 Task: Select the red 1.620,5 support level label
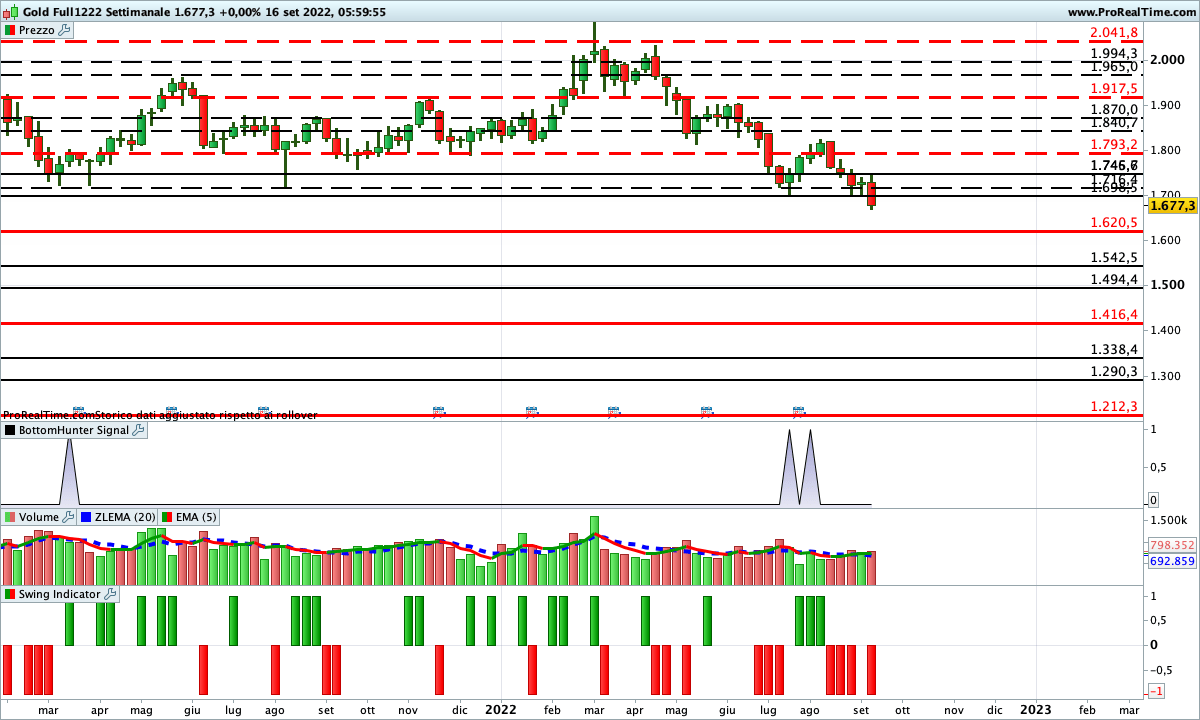click(1114, 223)
